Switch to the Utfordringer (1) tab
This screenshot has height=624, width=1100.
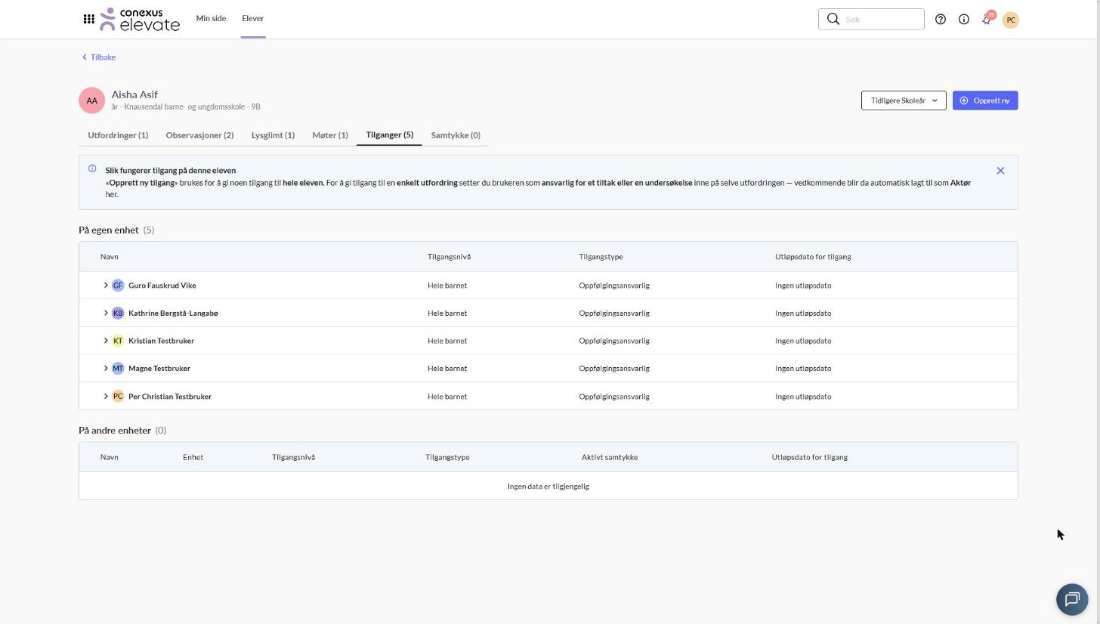[x=118, y=135]
